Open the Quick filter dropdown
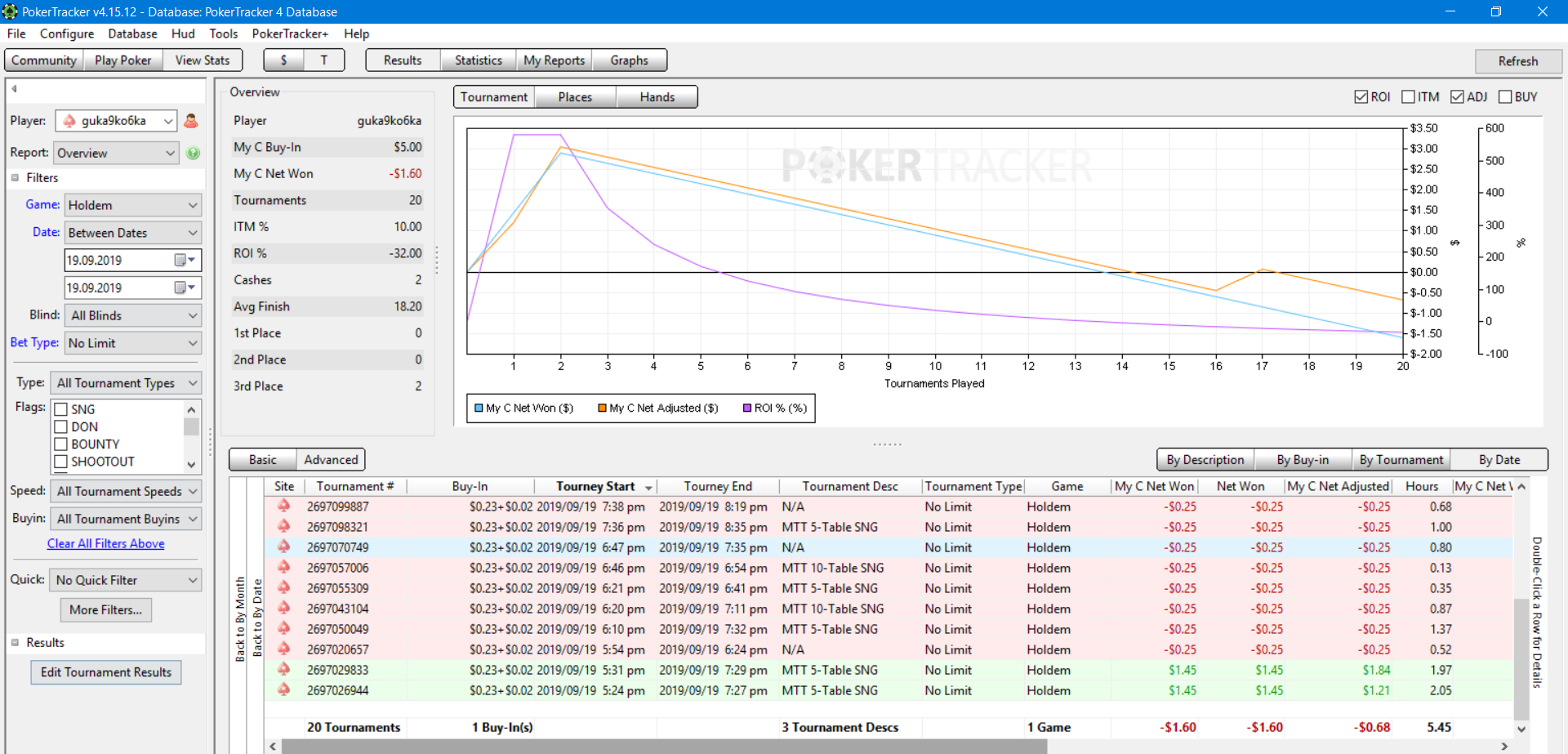The width and height of the screenshot is (1568, 754). pyautogui.click(x=126, y=580)
